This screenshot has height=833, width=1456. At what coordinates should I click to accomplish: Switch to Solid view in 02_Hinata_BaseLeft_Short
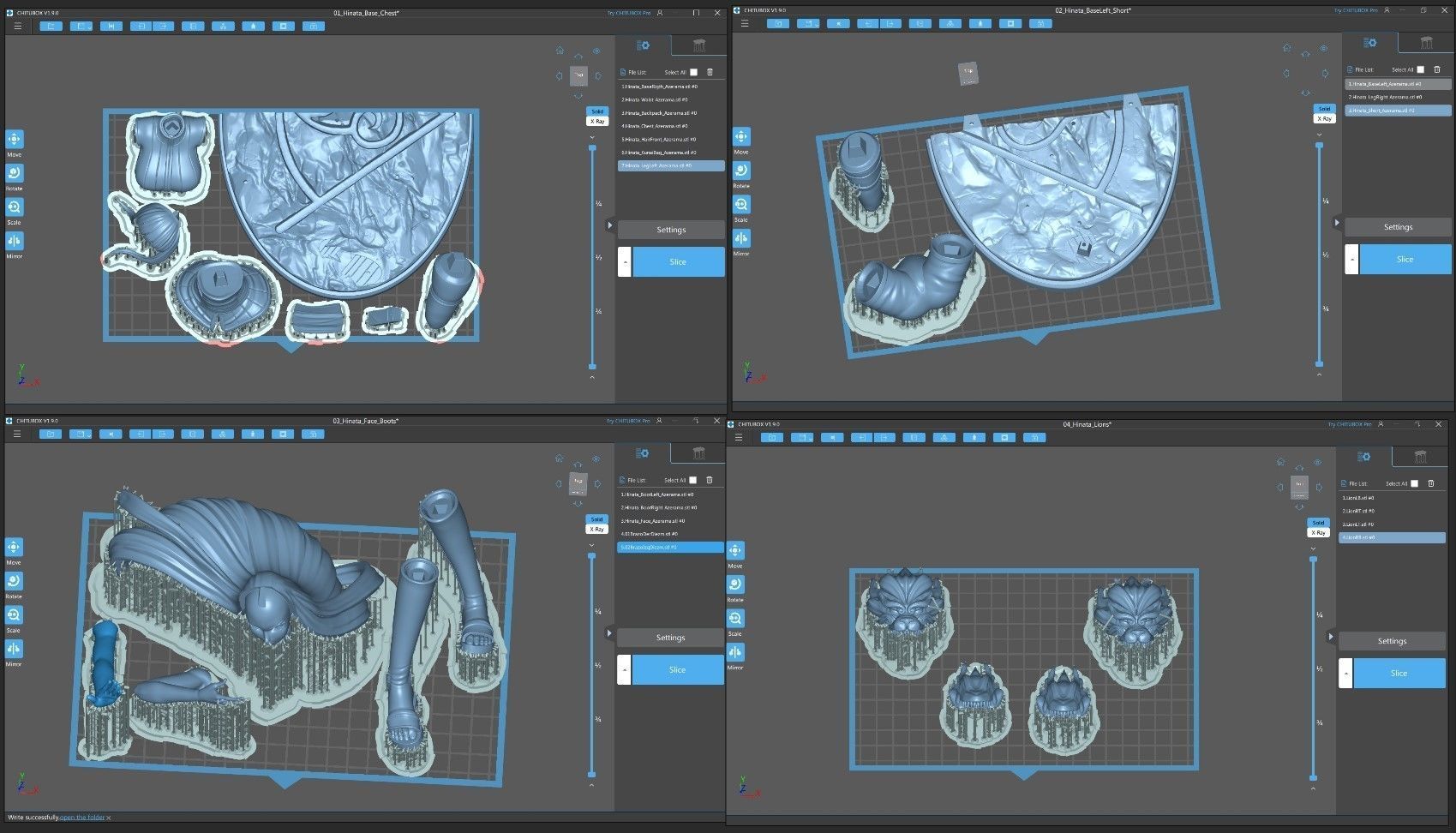coord(1324,109)
